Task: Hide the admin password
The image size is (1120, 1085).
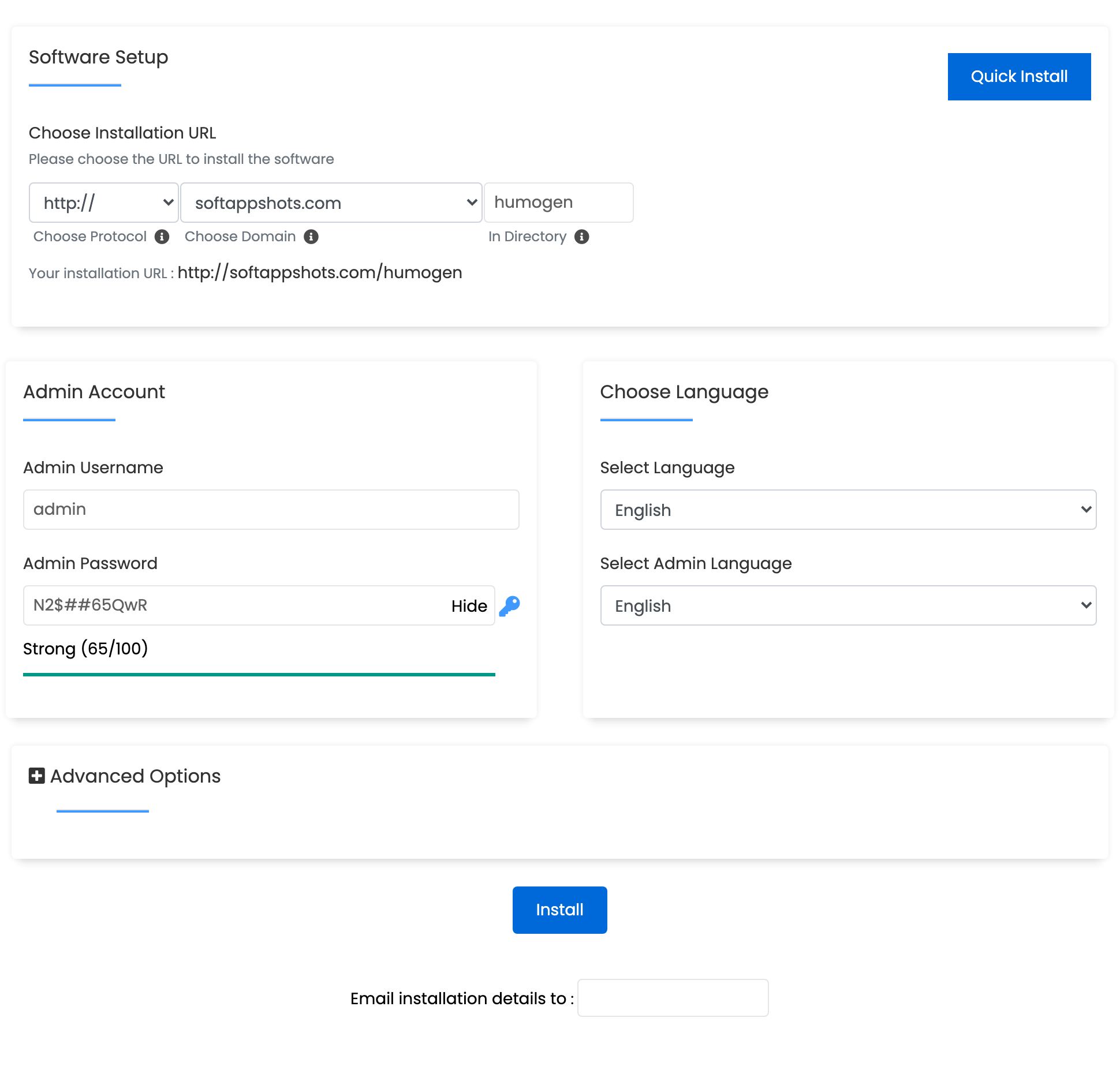Action: point(468,605)
